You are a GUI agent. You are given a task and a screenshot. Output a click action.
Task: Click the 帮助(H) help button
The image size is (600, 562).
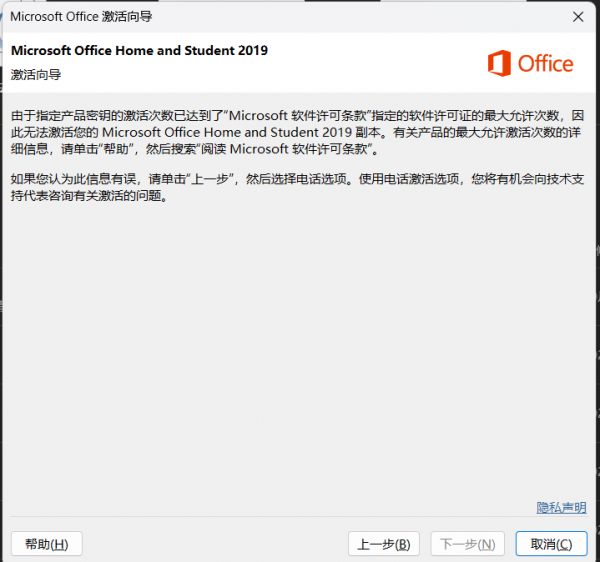[47, 544]
